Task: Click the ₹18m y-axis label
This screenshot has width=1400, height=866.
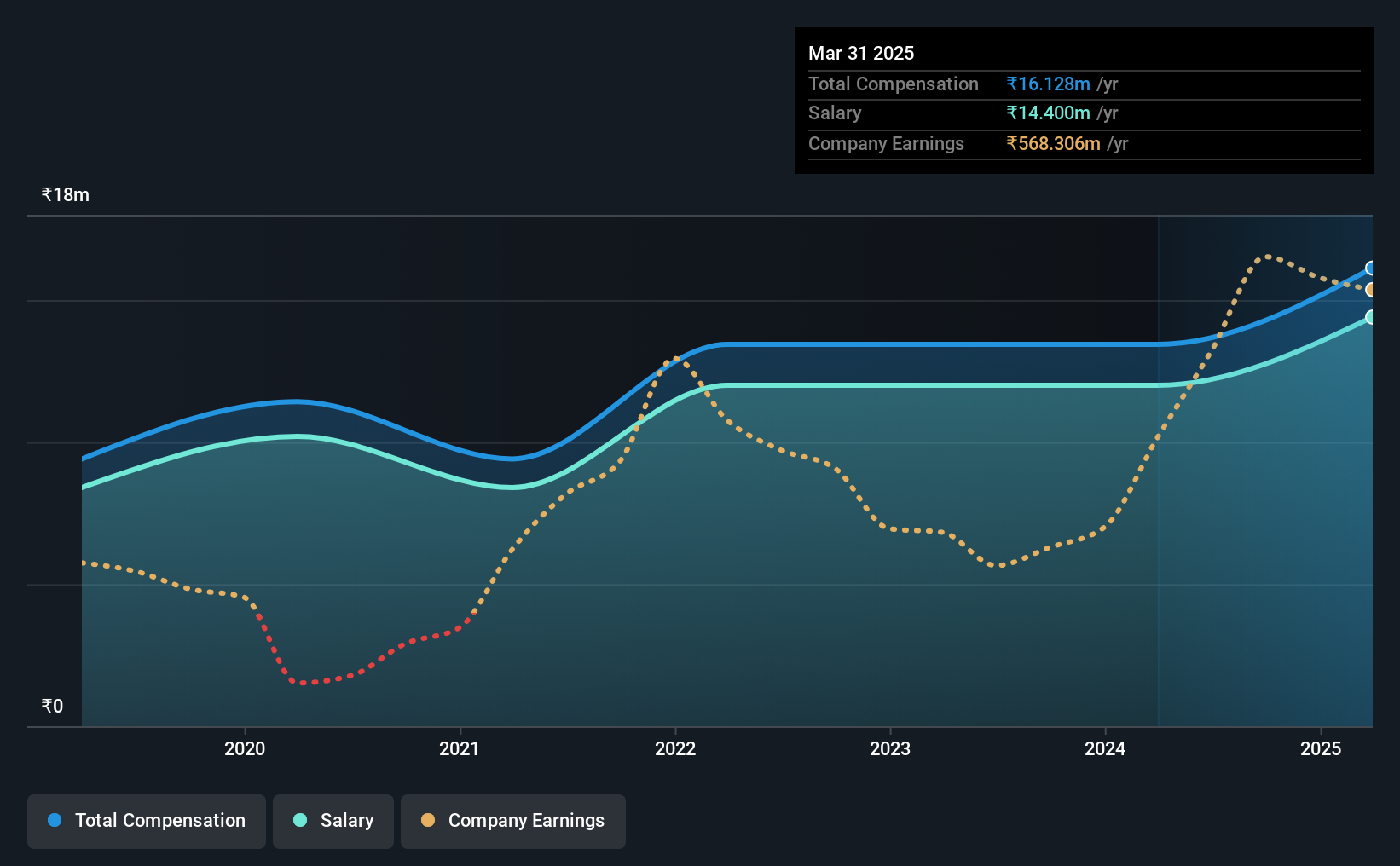Action: (x=66, y=194)
